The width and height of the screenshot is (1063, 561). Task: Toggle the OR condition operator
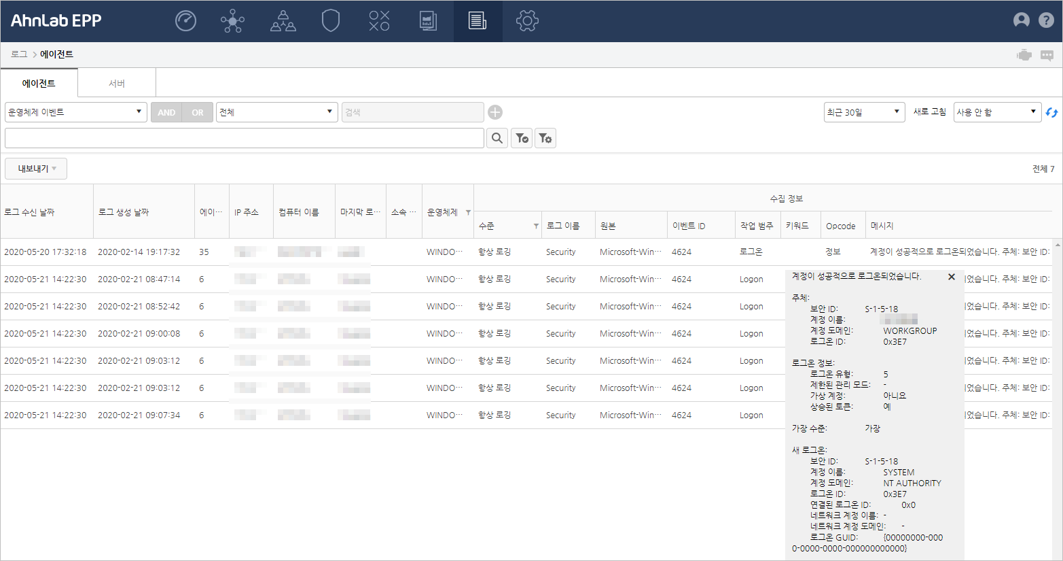click(x=197, y=112)
